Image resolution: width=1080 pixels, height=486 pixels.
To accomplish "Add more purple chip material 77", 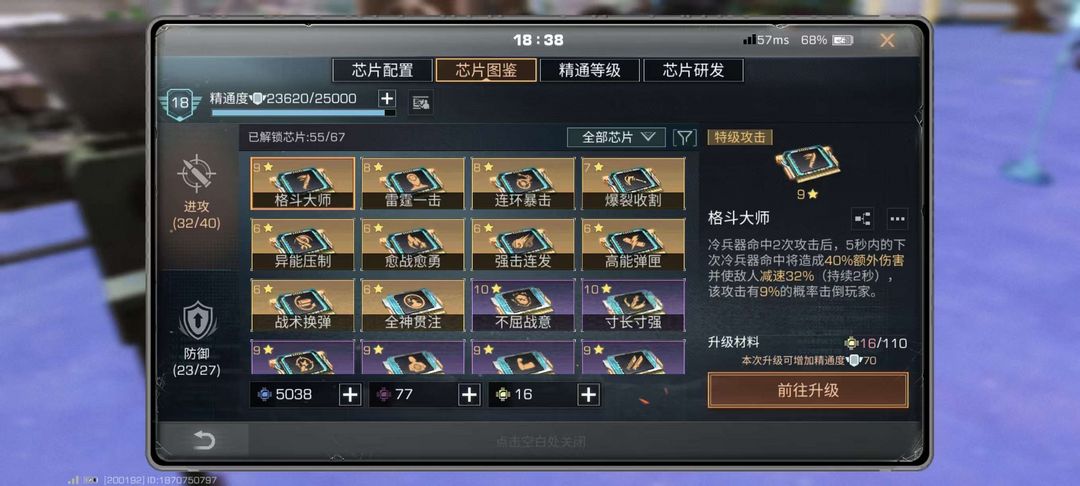I will [469, 394].
